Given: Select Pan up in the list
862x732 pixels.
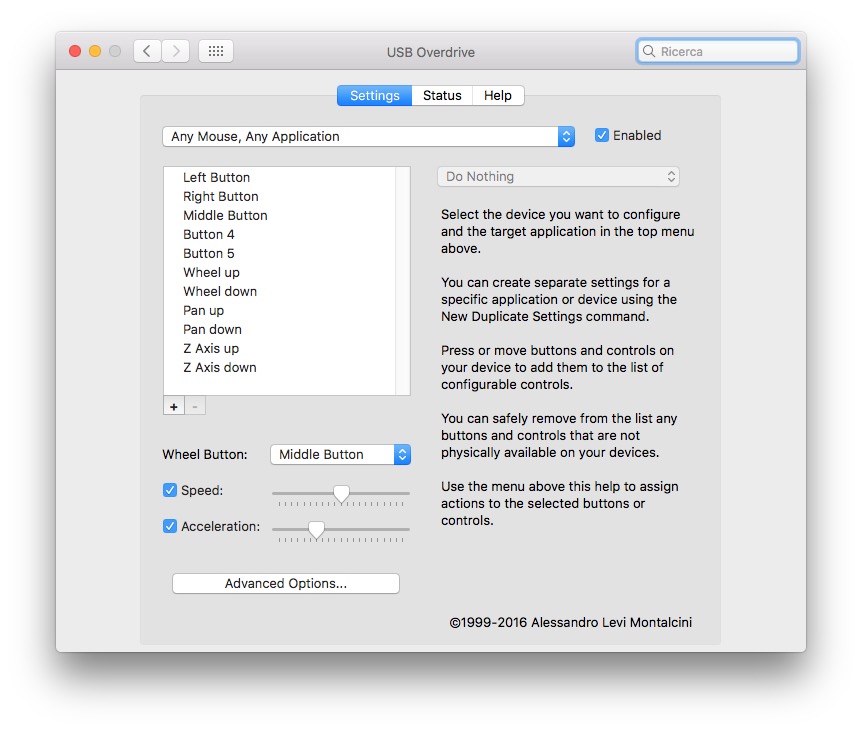Looking at the screenshot, I should 279,310.
